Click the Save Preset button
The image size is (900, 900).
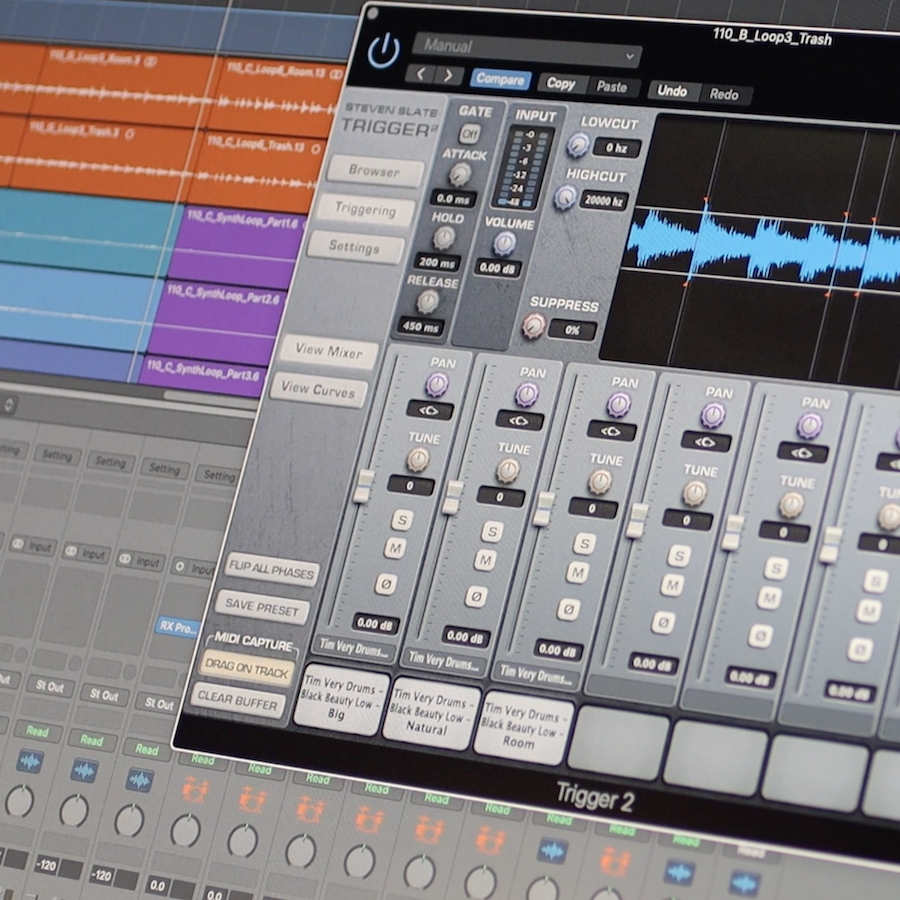[263, 607]
